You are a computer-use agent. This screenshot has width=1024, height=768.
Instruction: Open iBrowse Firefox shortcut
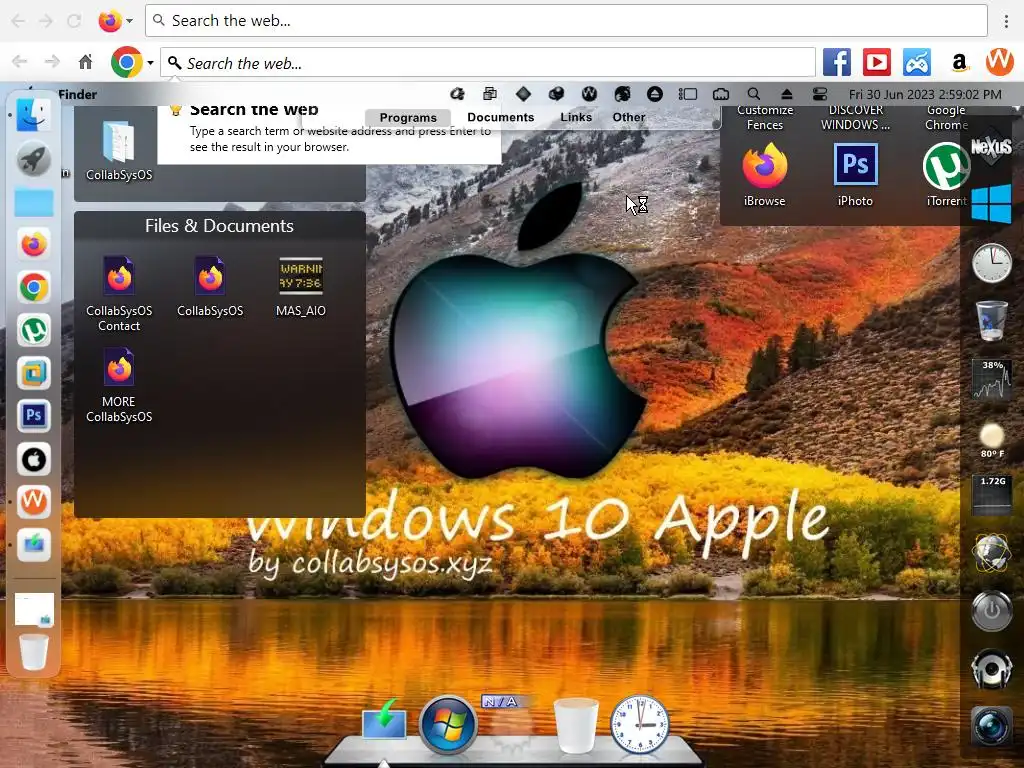pos(764,174)
